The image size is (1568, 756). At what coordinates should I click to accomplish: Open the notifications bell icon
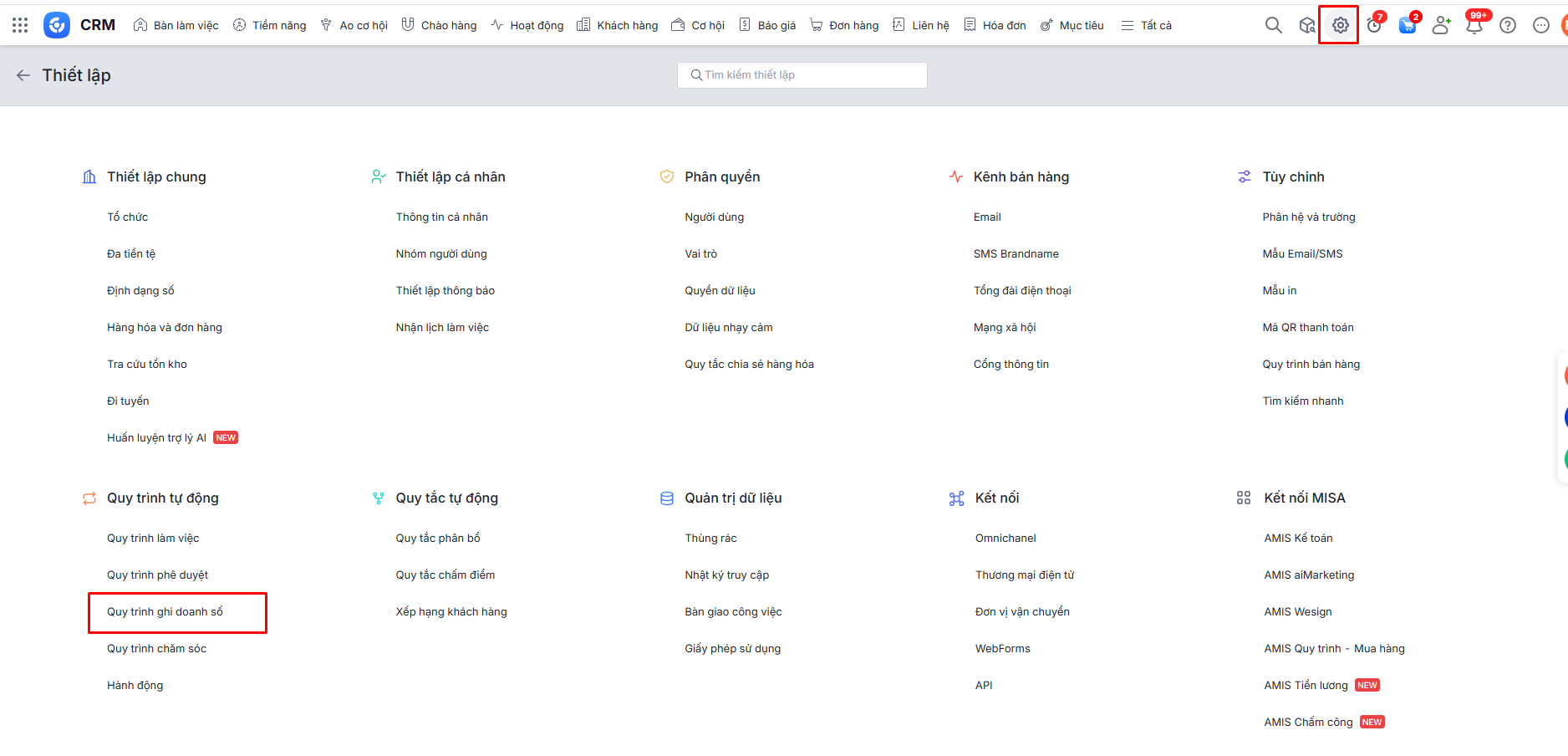click(x=1474, y=25)
